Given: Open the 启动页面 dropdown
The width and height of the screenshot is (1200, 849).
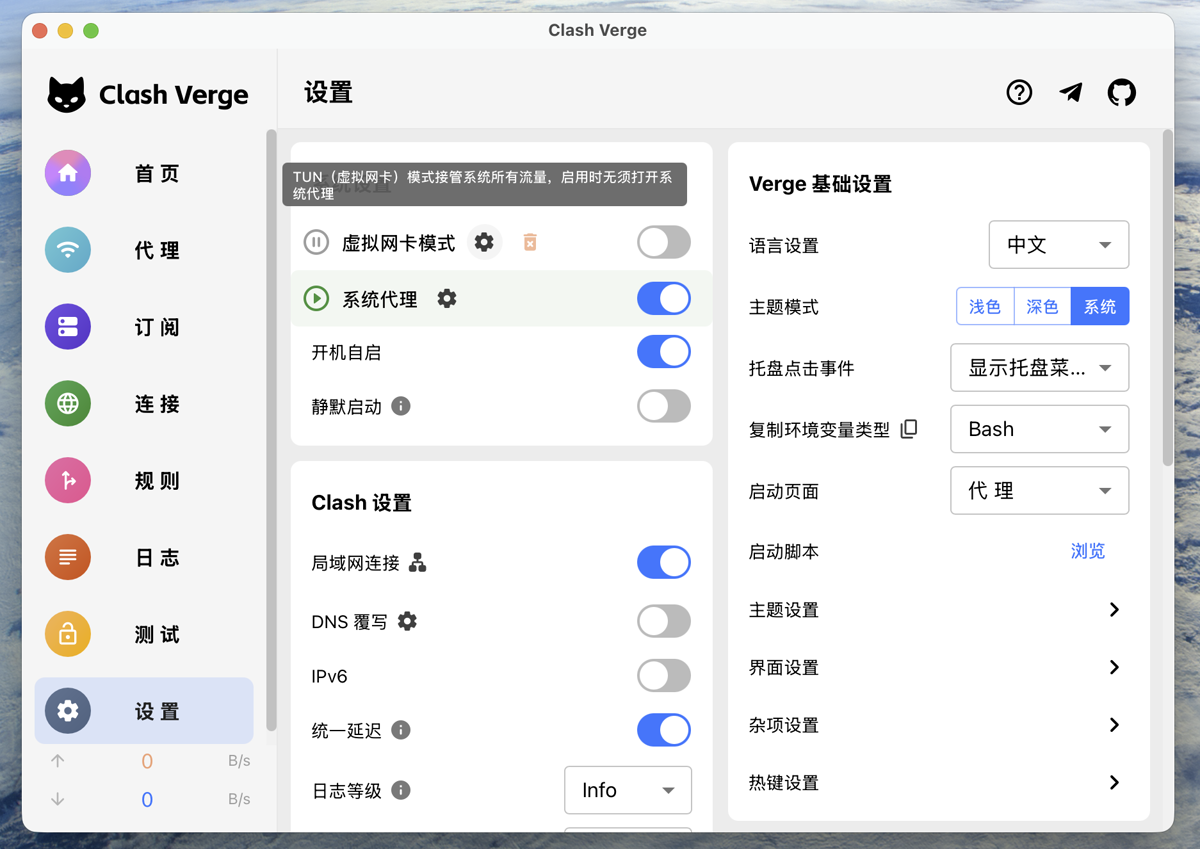Looking at the screenshot, I should coord(1039,491).
